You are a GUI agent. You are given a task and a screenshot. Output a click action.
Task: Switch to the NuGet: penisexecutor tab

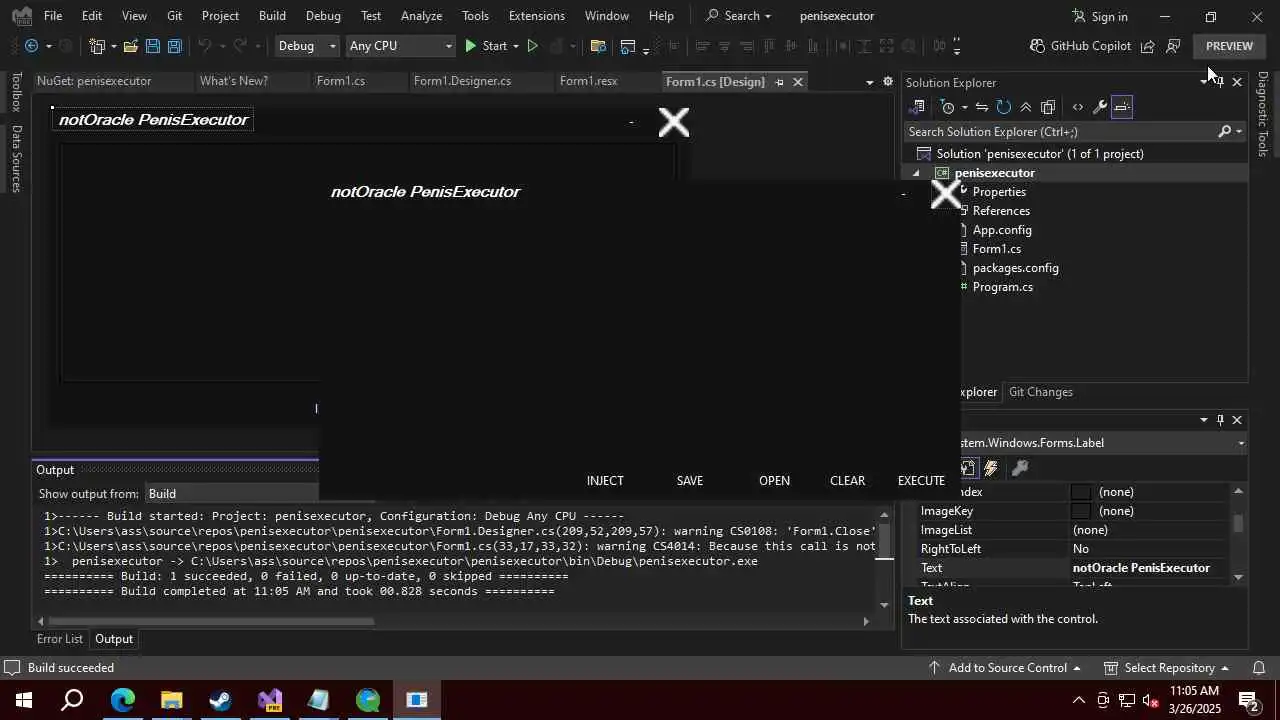(x=94, y=81)
